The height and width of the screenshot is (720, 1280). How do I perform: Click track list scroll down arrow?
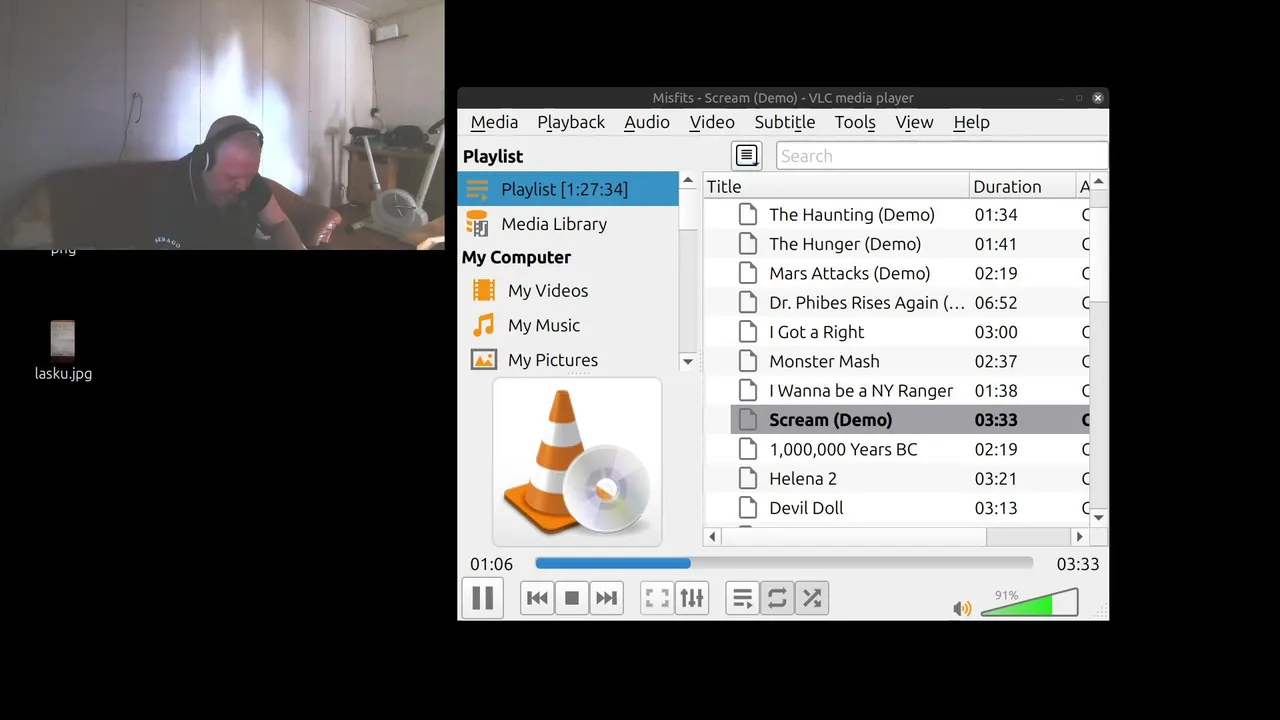tap(1099, 517)
